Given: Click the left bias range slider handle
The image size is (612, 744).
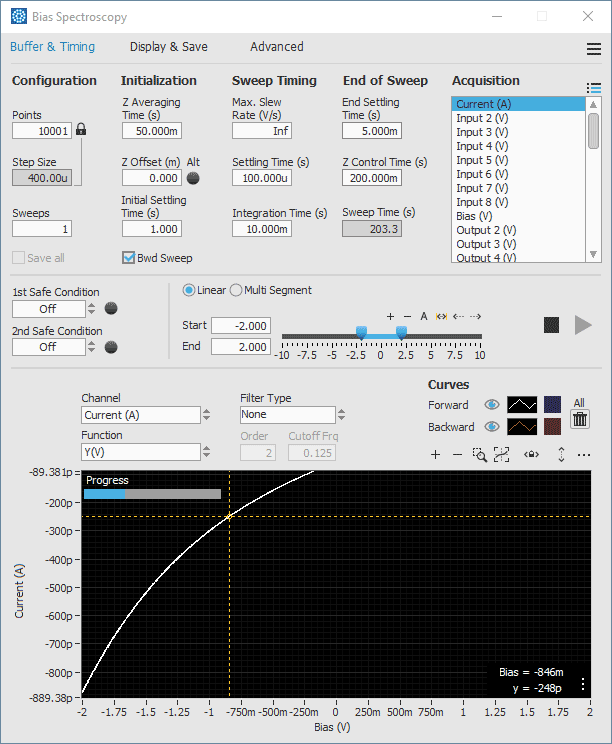Looking at the screenshot, I should click(x=361, y=333).
